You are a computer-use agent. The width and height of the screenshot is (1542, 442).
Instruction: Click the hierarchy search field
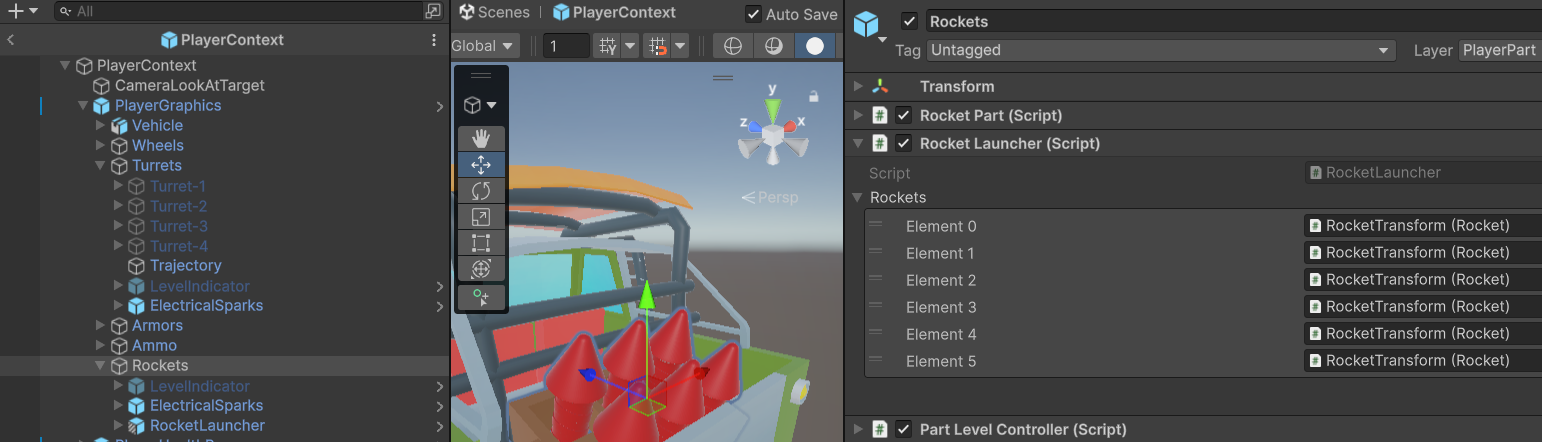click(x=240, y=11)
